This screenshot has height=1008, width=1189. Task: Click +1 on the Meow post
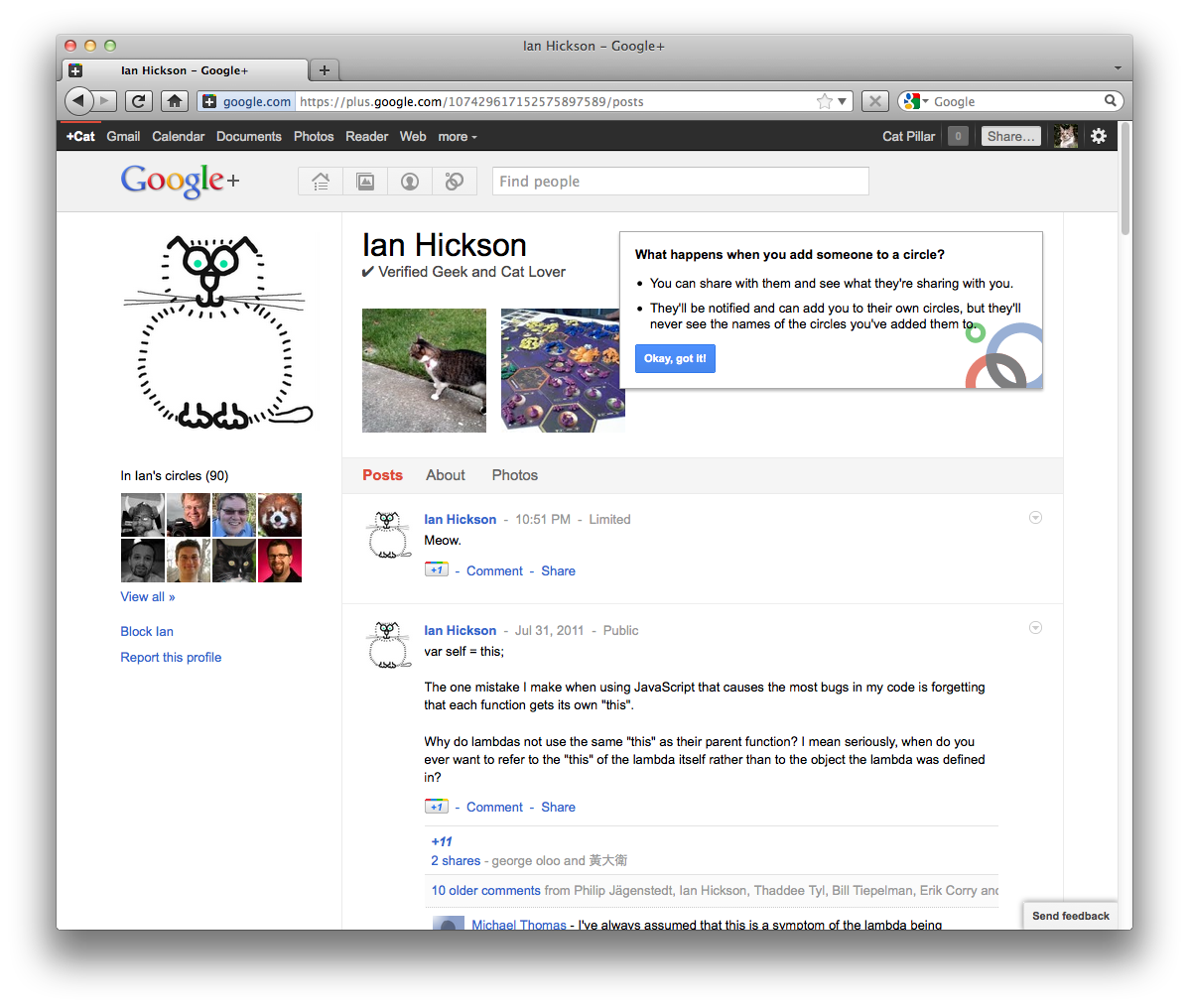point(437,569)
